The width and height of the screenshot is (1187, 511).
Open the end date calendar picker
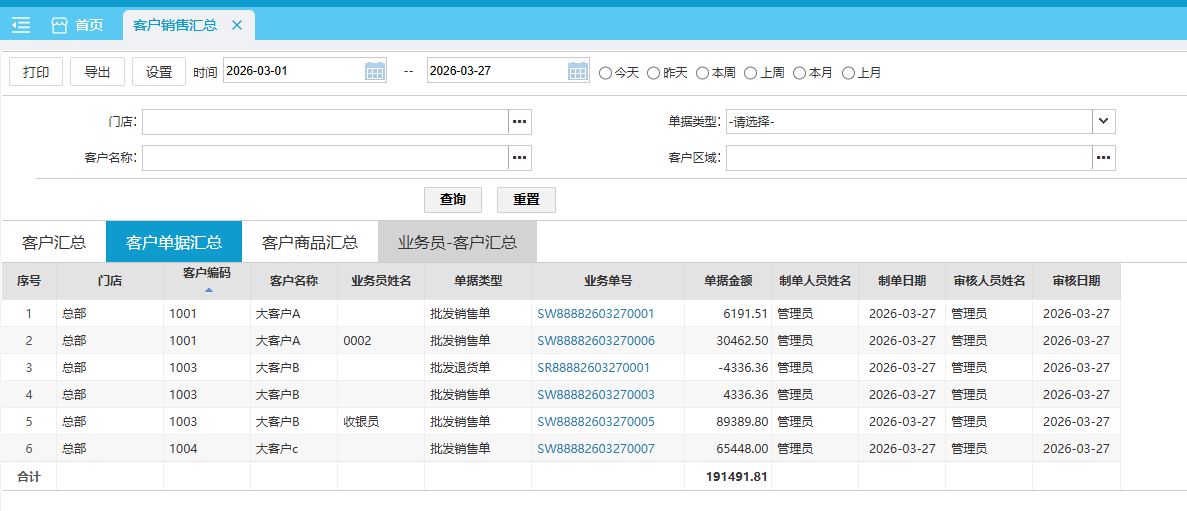pos(578,71)
